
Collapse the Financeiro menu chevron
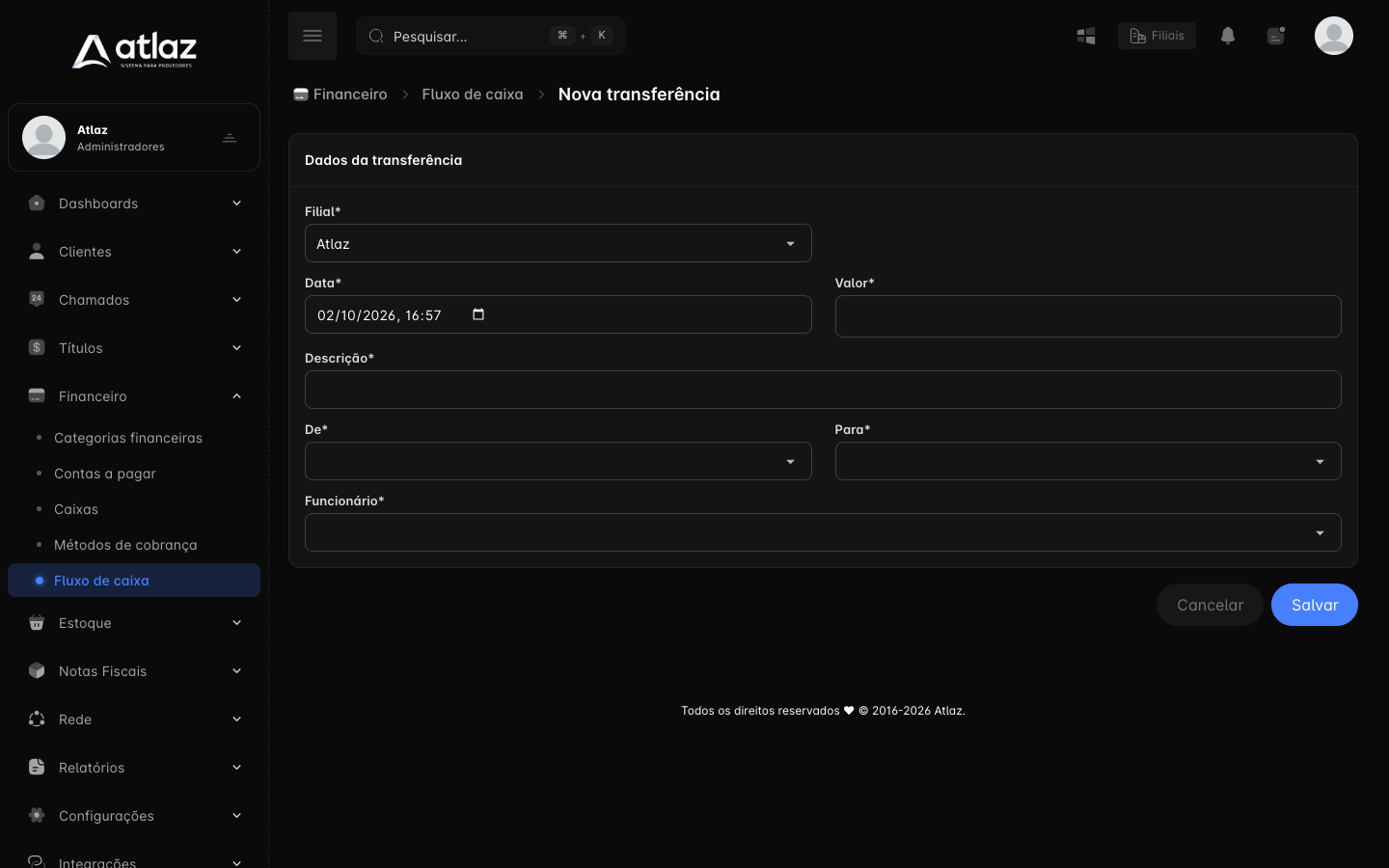[x=236, y=395]
